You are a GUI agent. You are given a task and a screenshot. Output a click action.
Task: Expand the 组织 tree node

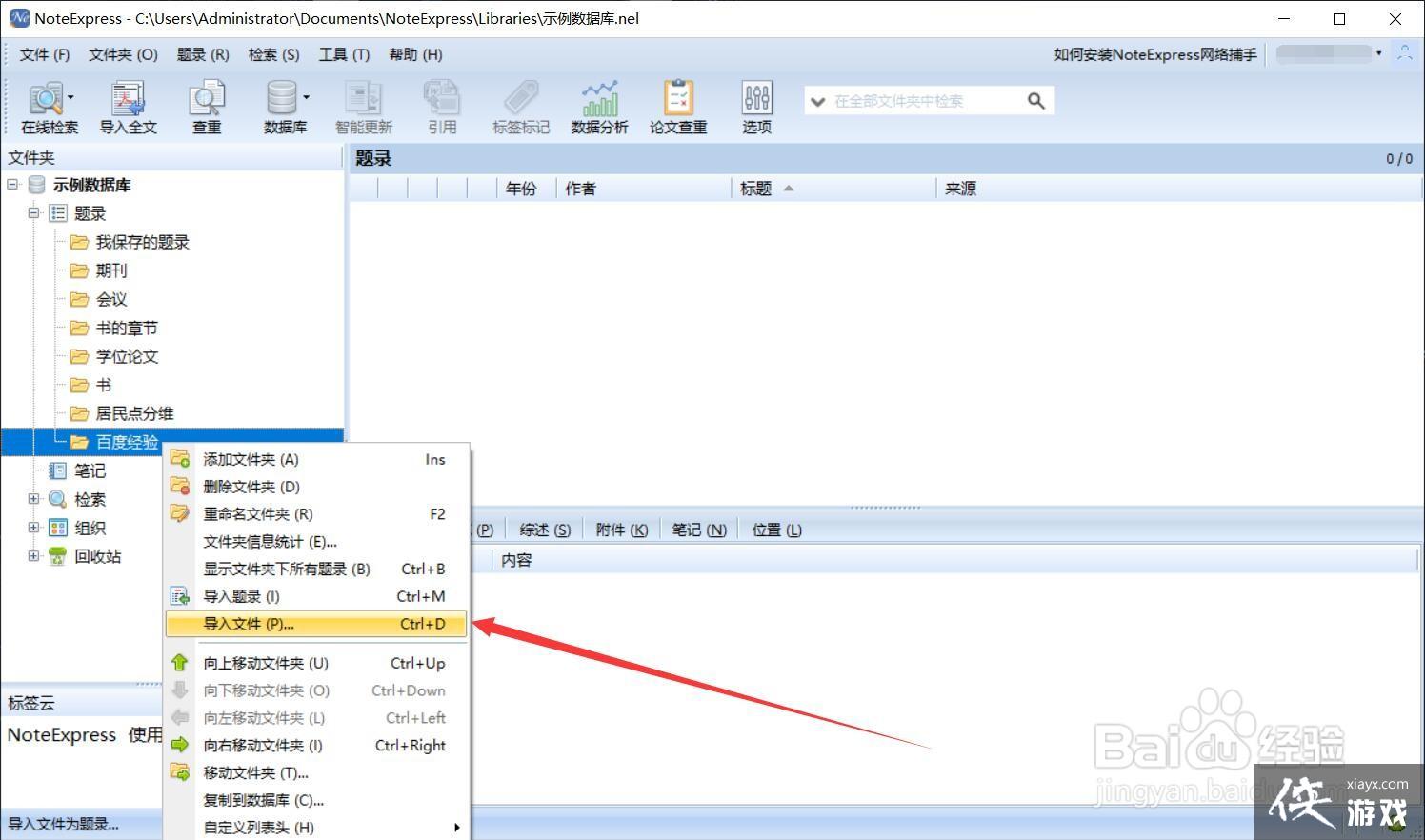coord(33,528)
